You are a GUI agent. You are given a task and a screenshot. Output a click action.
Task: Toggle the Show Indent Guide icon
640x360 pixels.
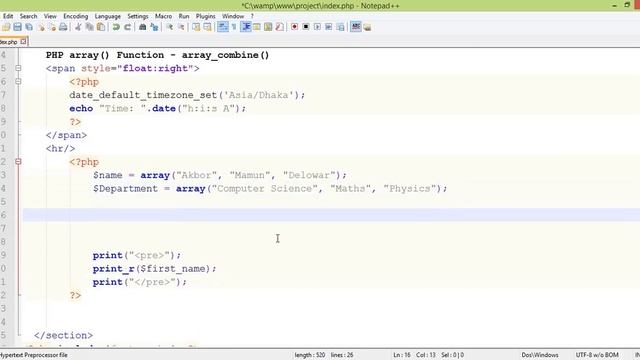[x=246, y=27]
